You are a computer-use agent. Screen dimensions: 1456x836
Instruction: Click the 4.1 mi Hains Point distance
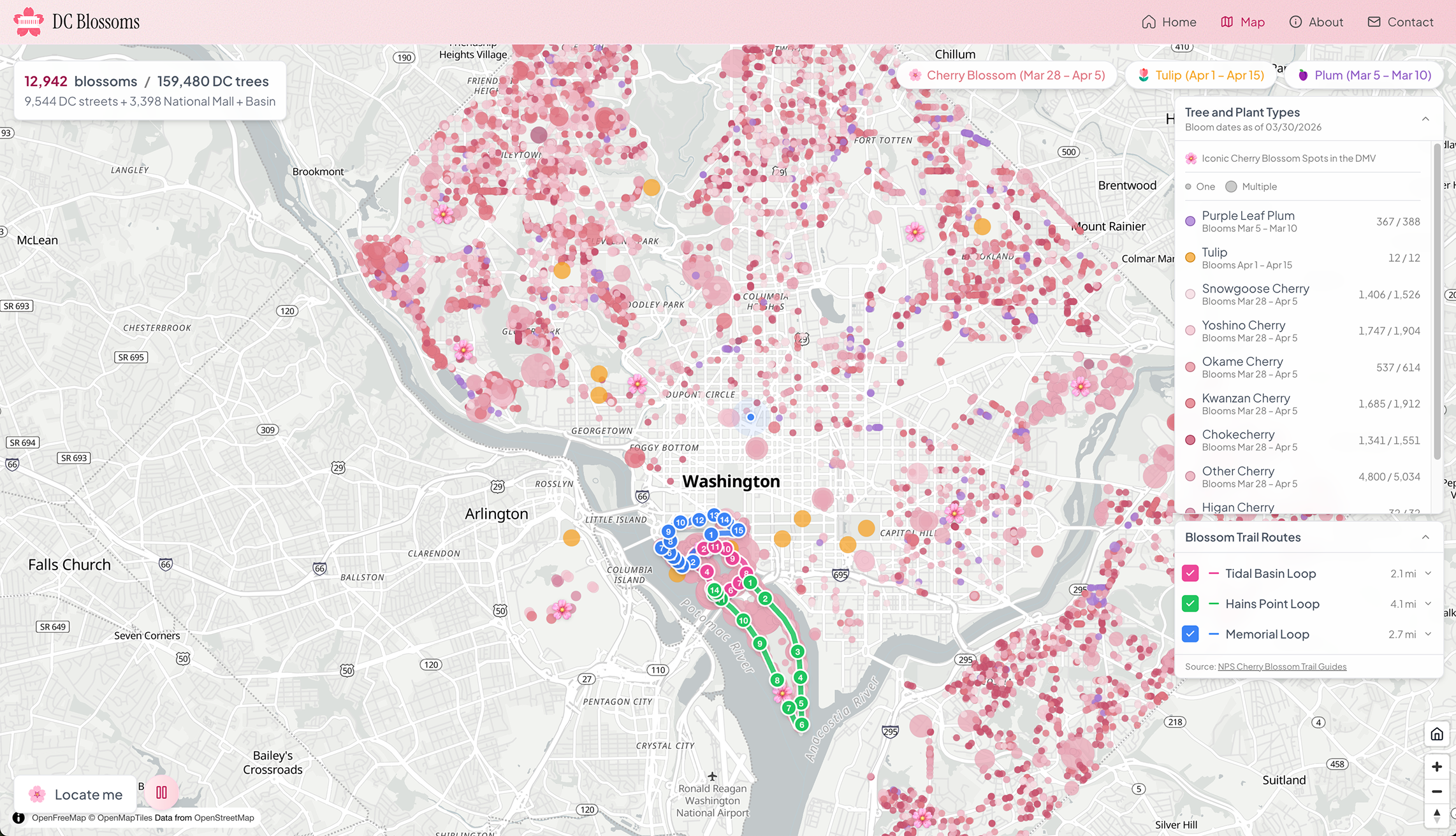pyautogui.click(x=1403, y=604)
